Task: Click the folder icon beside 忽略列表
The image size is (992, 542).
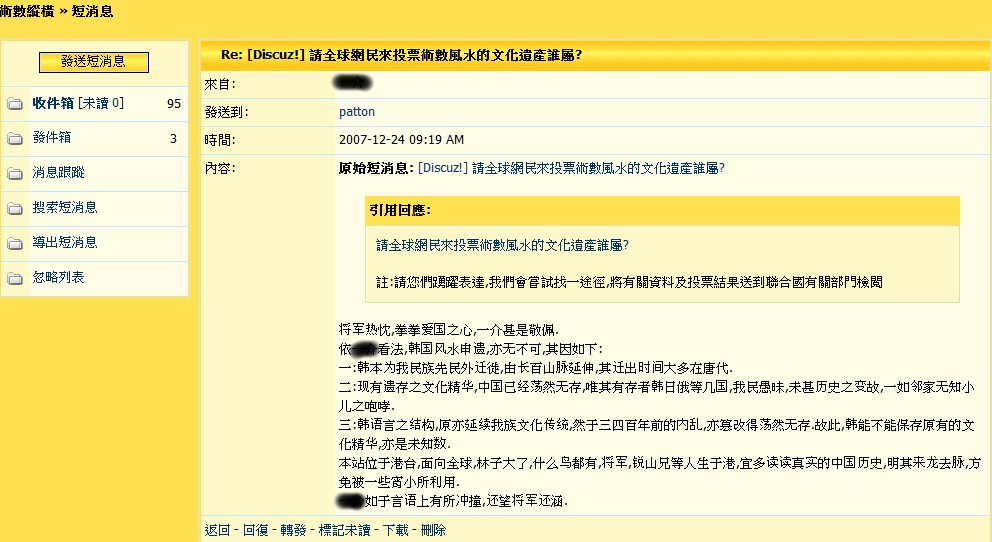Action: 15,279
